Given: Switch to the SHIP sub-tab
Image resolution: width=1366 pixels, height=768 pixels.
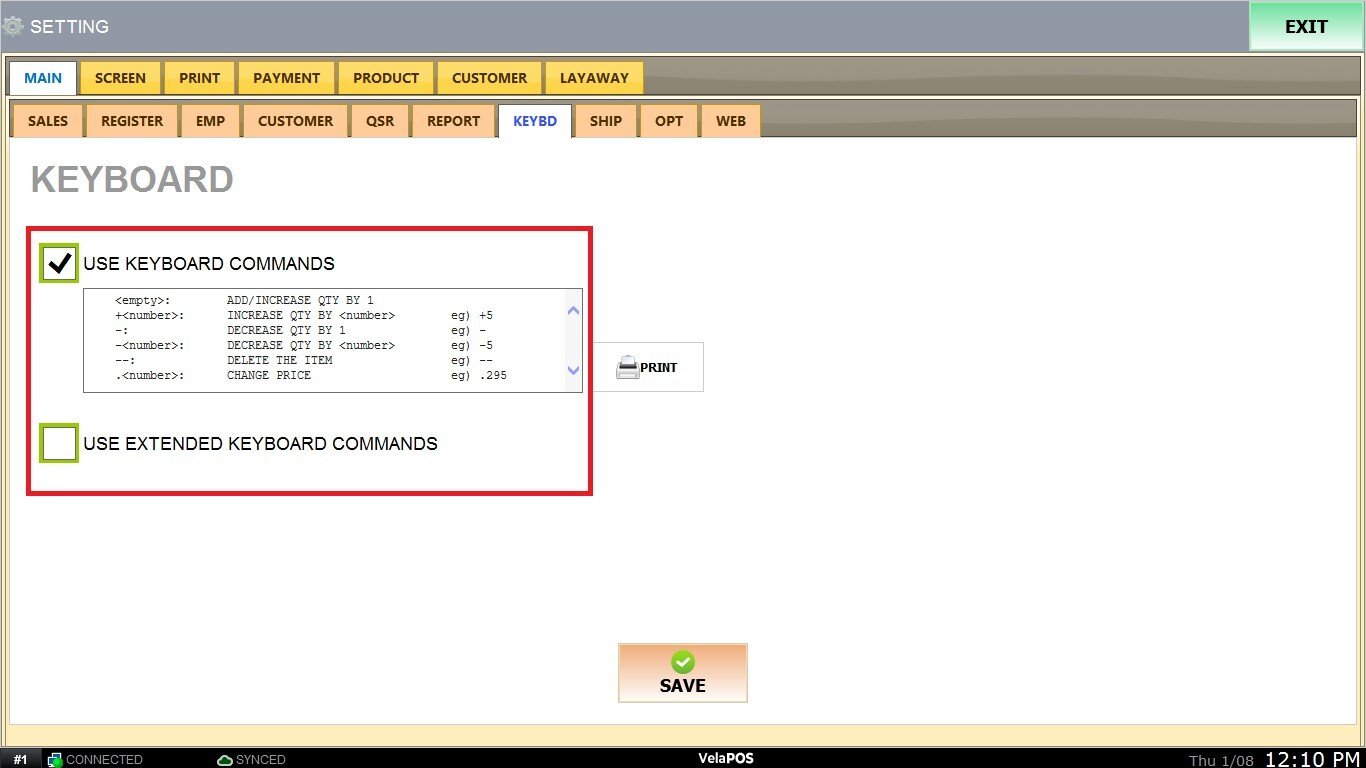Looking at the screenshot, I should click(x=606, y=121).
